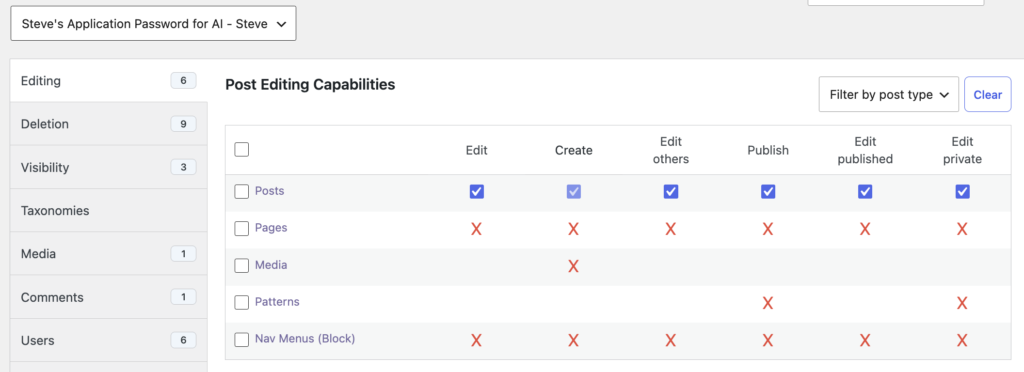Click the Media post type link in table
Viewport: 1024px width, 372px height.
(x=271, y=266)
